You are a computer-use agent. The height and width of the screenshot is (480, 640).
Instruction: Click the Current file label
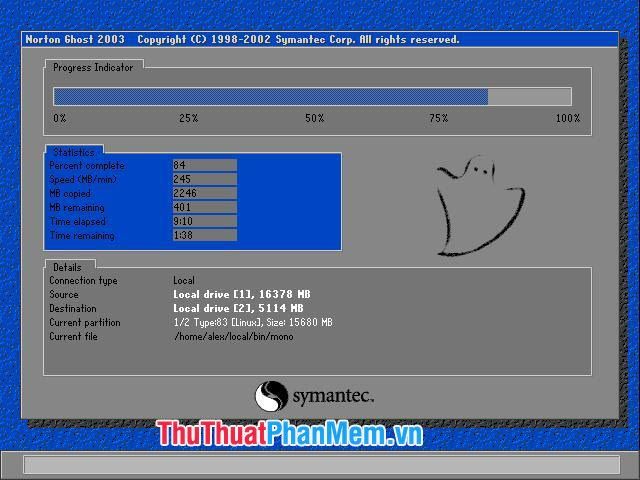tap(73, 337)
